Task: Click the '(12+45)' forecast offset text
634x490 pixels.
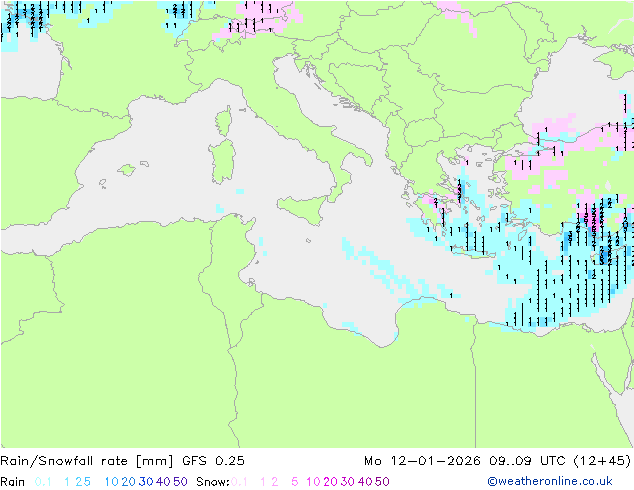Action: pyautogui.click(x=602, y=461)
